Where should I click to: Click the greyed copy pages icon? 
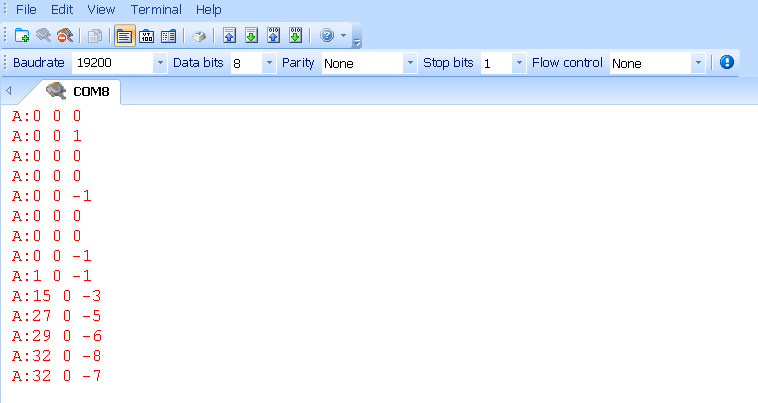click(x=95, y=36)
